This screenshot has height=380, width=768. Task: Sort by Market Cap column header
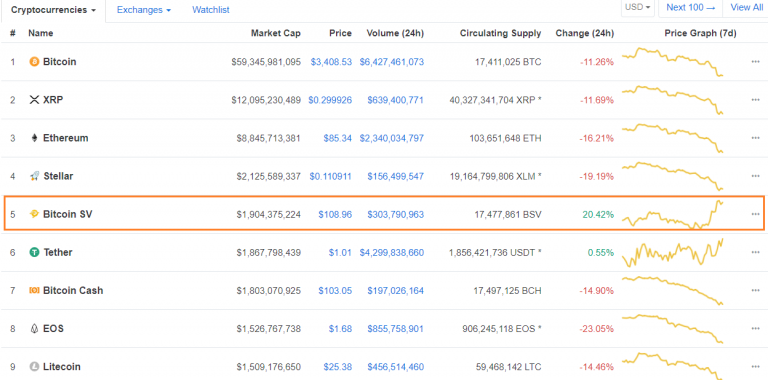(x=276, y=33)
